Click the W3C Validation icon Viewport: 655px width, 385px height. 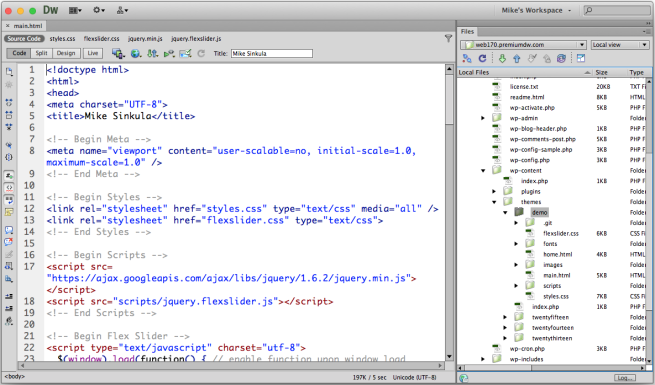tap(169, 53)
